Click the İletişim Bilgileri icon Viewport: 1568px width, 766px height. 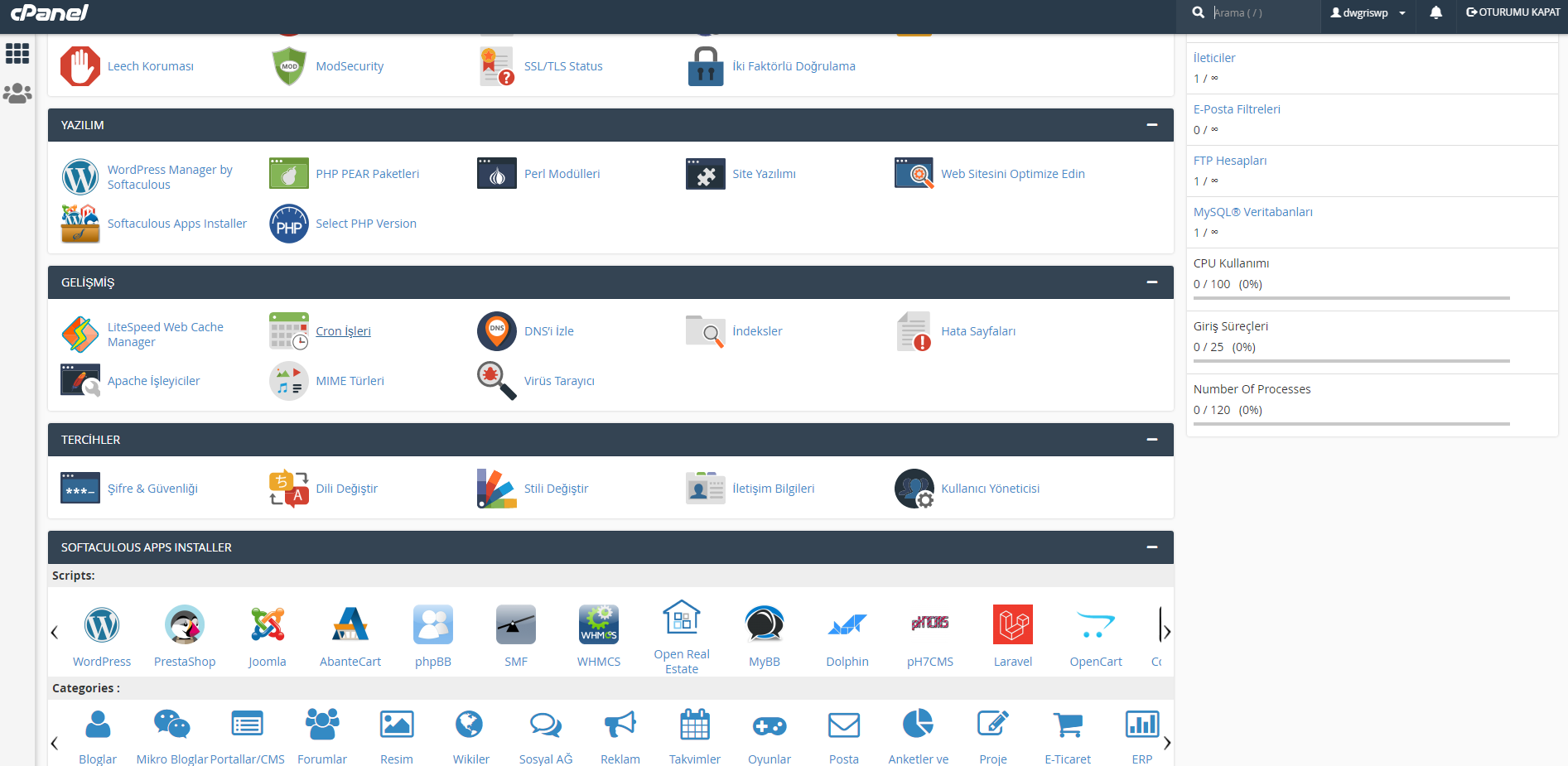pyautogui.click(x=706, y=489)
